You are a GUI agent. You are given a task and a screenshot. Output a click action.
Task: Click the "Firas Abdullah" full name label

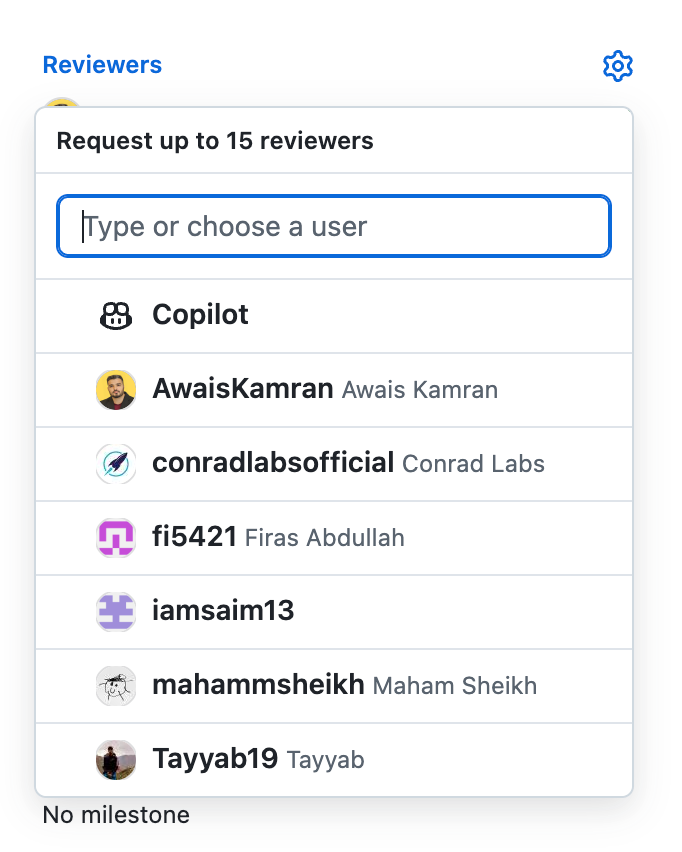(x=325, y=538)
